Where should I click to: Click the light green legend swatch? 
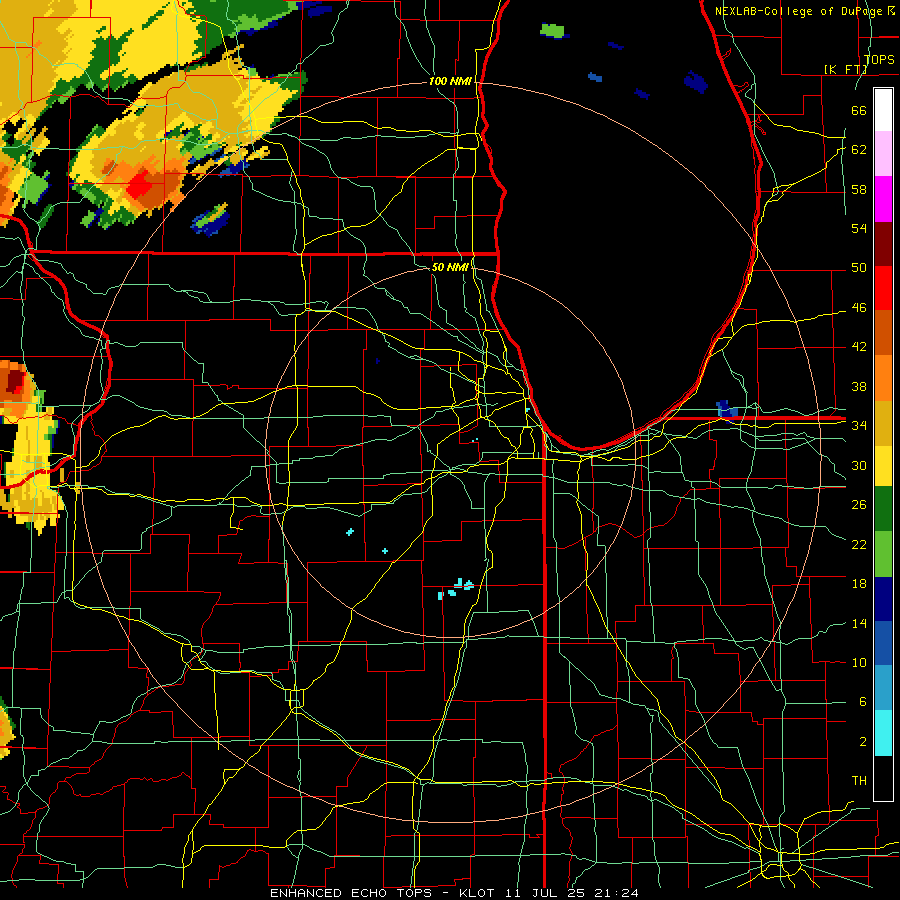pos(883,554)
